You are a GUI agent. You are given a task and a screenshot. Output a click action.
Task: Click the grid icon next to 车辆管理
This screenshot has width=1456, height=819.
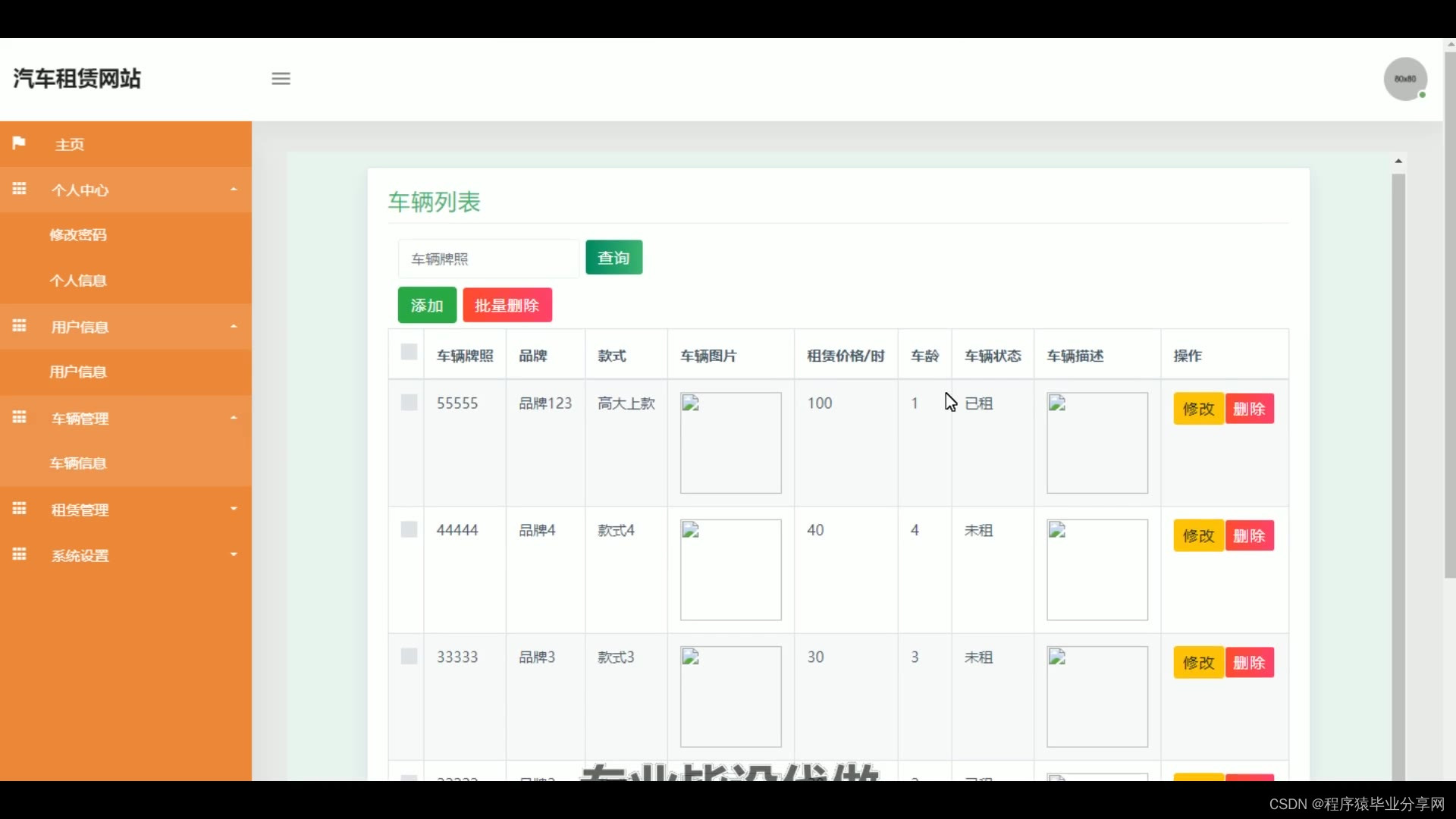click(20, 417)
